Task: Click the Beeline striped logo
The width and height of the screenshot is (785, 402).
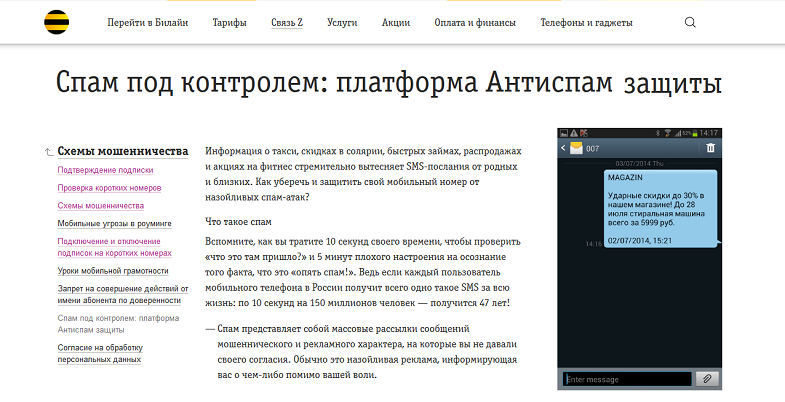Action: (x=57, y=22)
